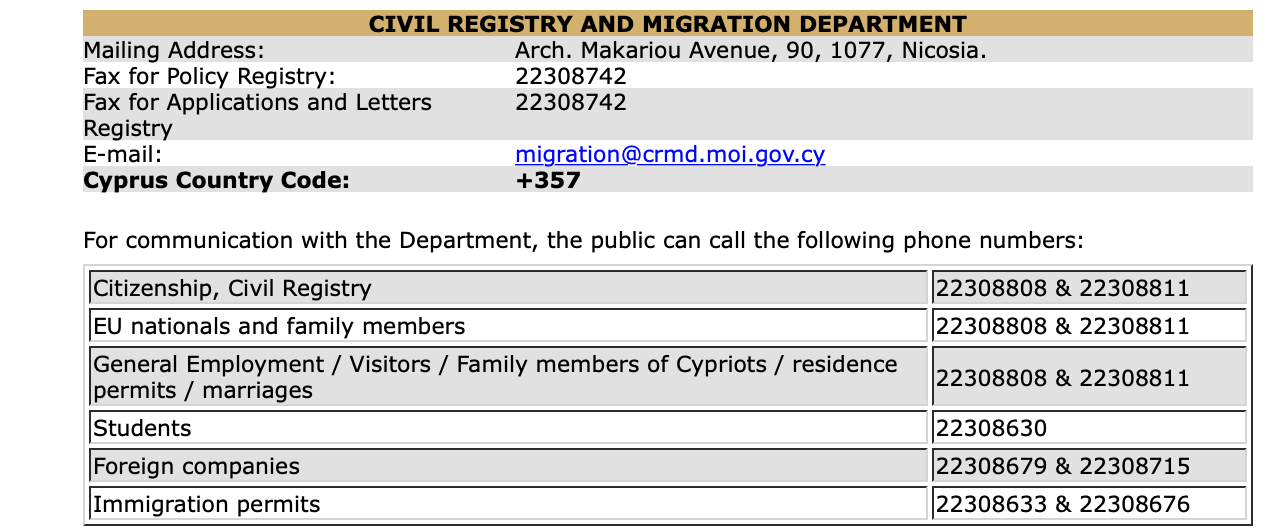Select the phone numbers for EU nationals row
1270x532 pixels.
click(x=1062, y=326)
